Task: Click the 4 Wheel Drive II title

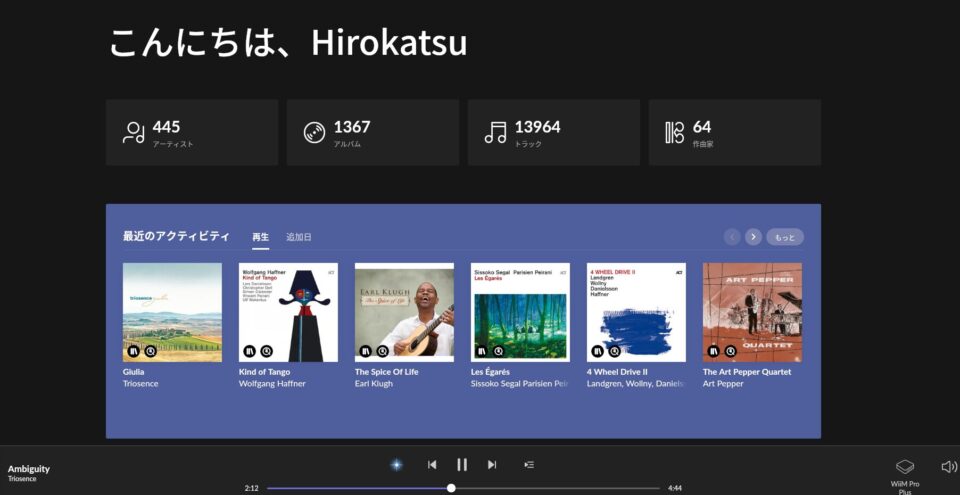Action: [x=618, y=372]
